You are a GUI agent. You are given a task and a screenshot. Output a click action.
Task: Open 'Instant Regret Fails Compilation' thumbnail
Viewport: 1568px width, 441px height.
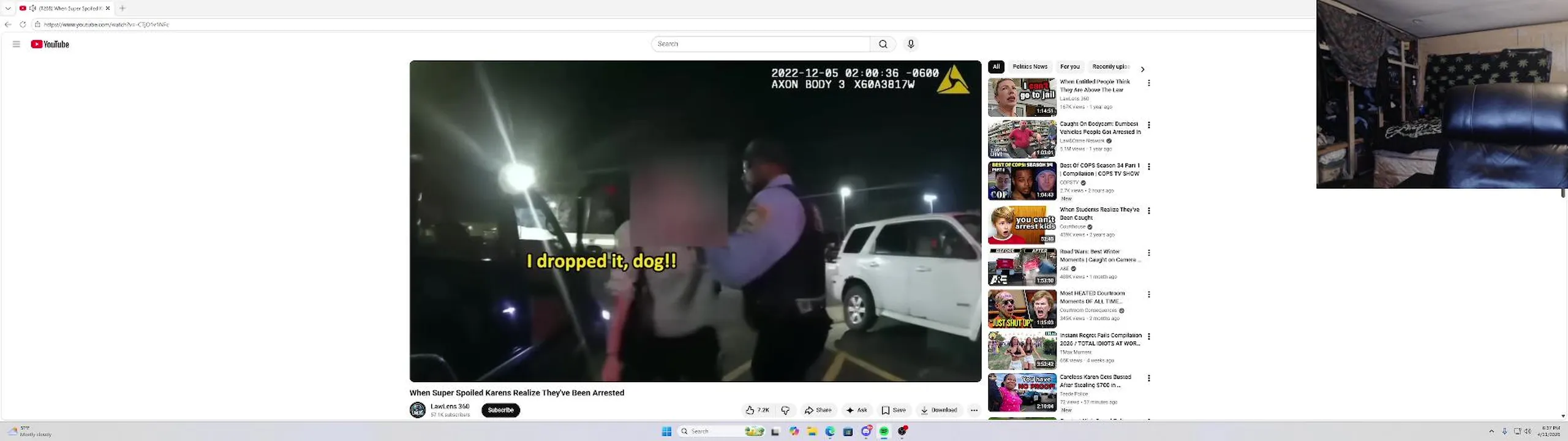1022,351
